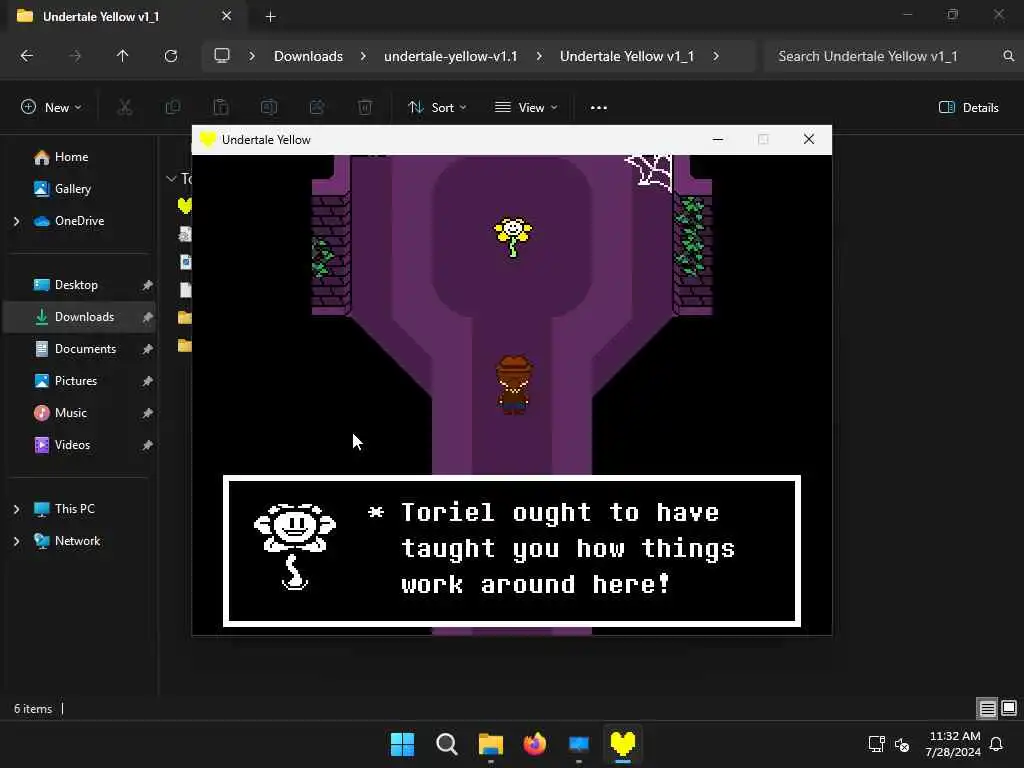Click the yellow heart icon in game title bar
The height and width of the screenshot is (768, 1024).
tap(208, 139)
